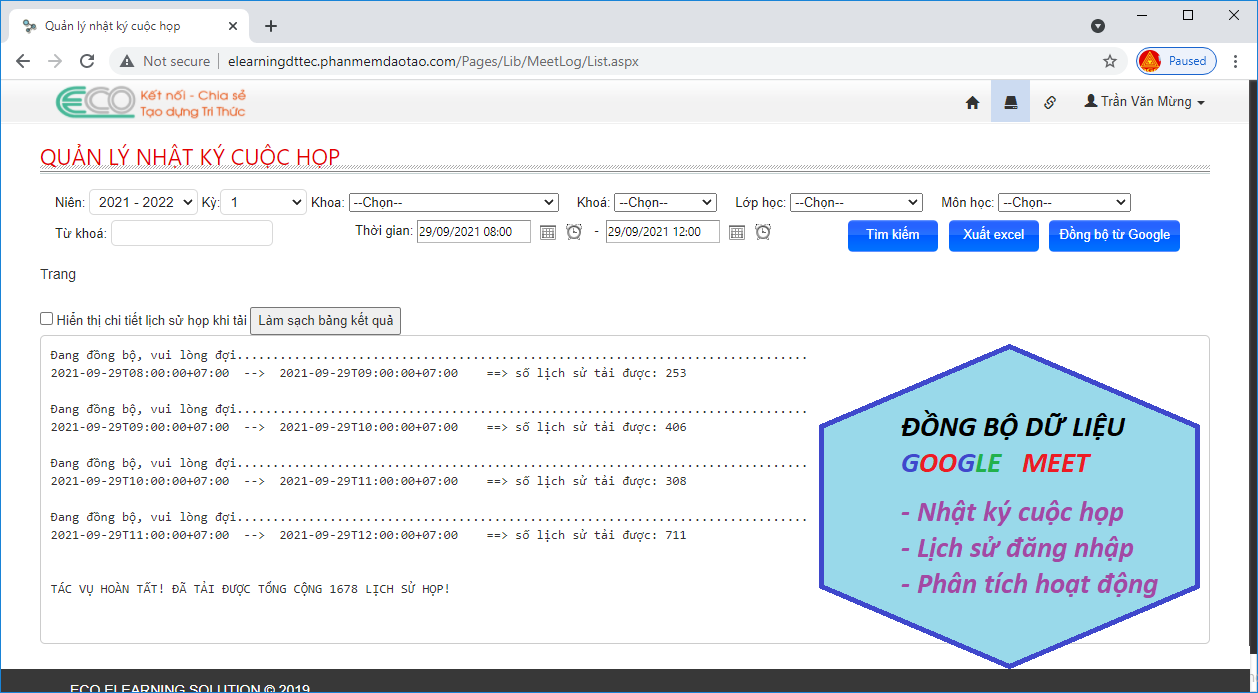Open the Khoa selection dropdown

pyautogui.click(x=453, y=202)
